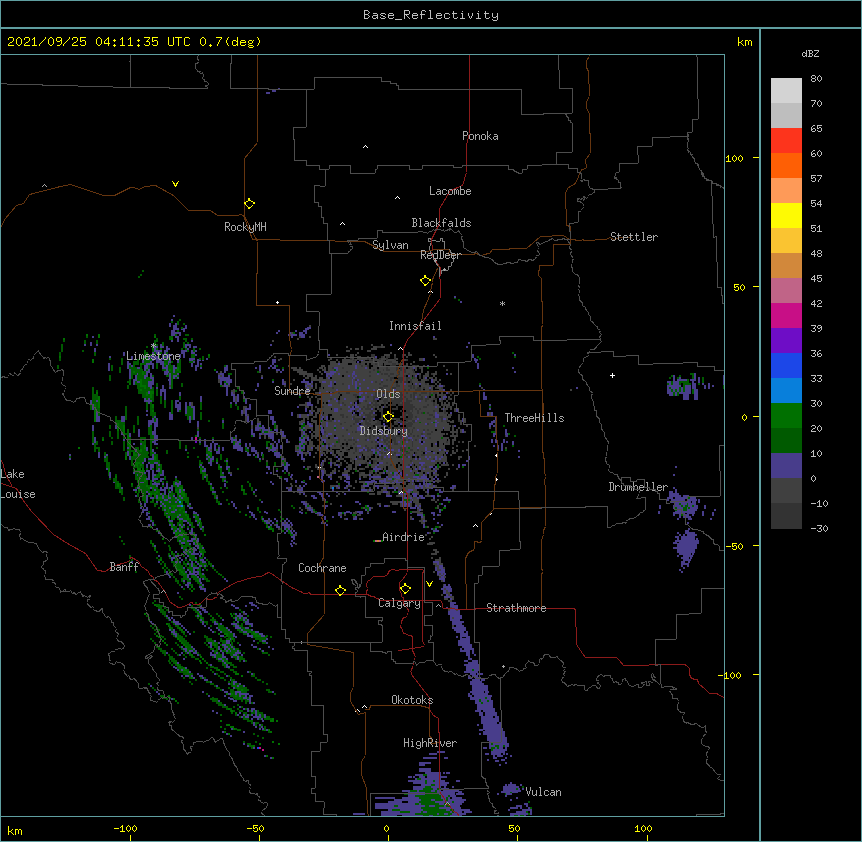Pick the red 60-65 dBZ legend swatch

(x=786, y=141)
